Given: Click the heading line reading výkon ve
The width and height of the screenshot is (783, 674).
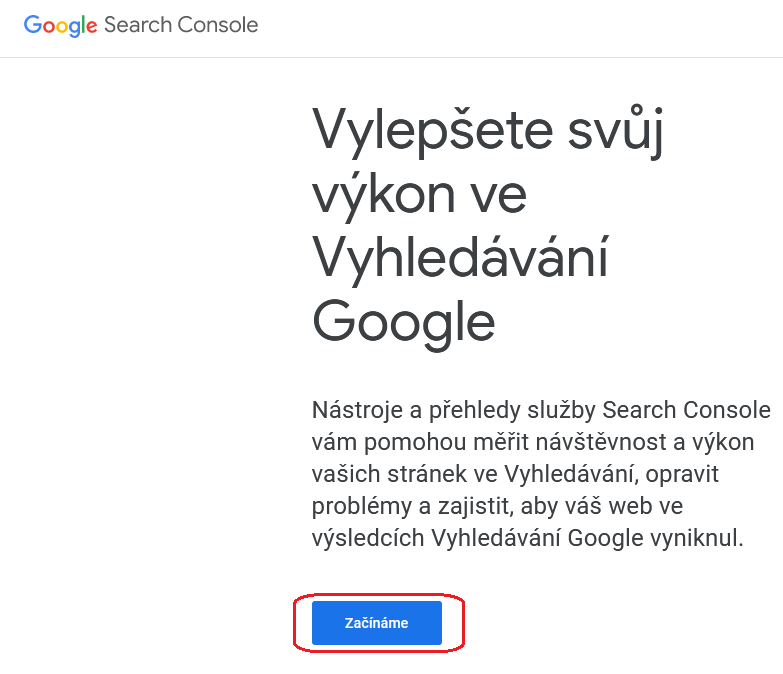Looking at the screenshot, I should point(420,195).
